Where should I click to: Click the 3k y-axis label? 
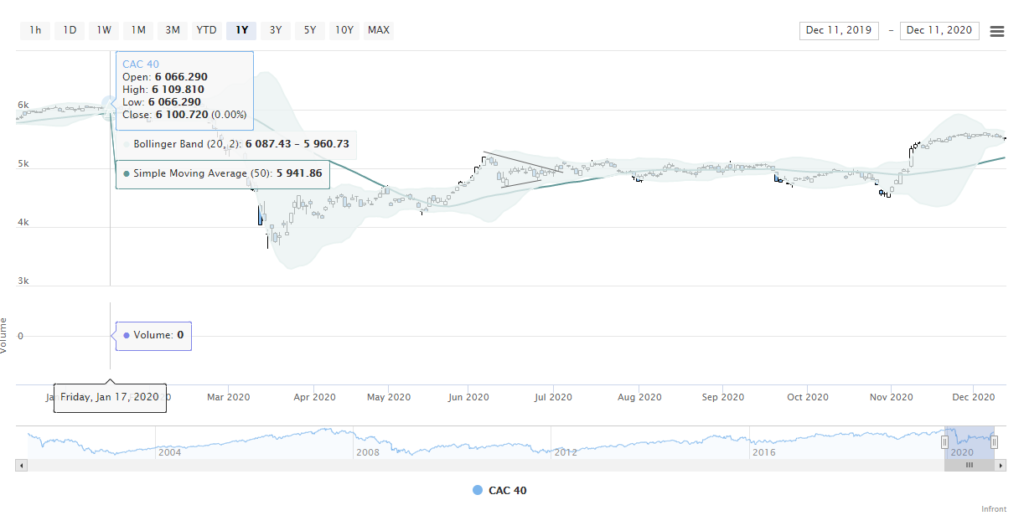click(23, 281)
